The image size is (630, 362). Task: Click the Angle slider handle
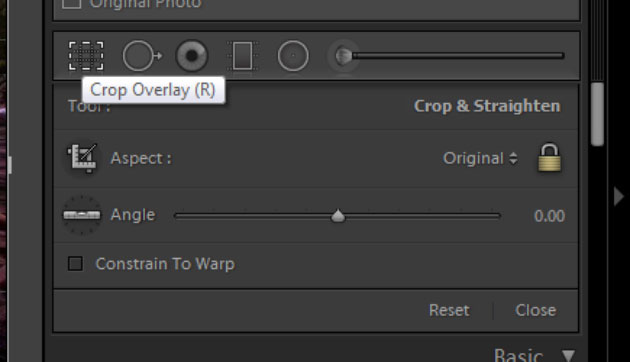pyautogui.click(x=338, y=216)
